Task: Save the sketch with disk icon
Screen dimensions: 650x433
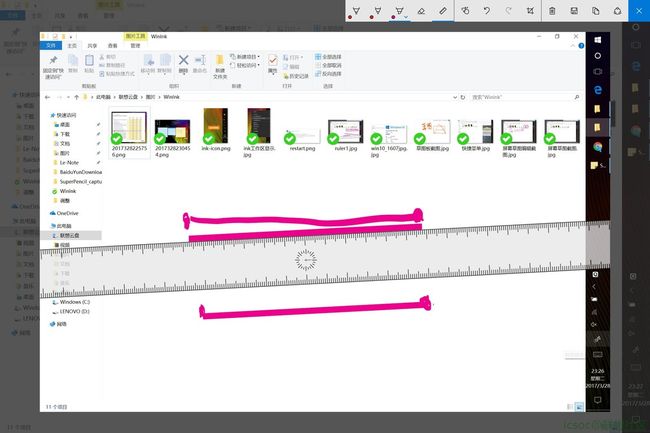Action: point(574,11)
